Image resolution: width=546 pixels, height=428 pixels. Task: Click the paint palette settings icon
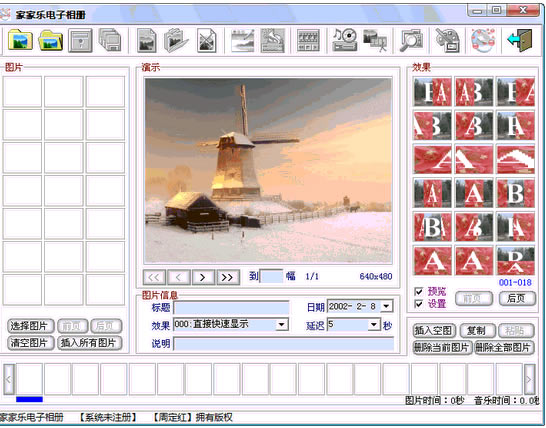coord(447,40)
